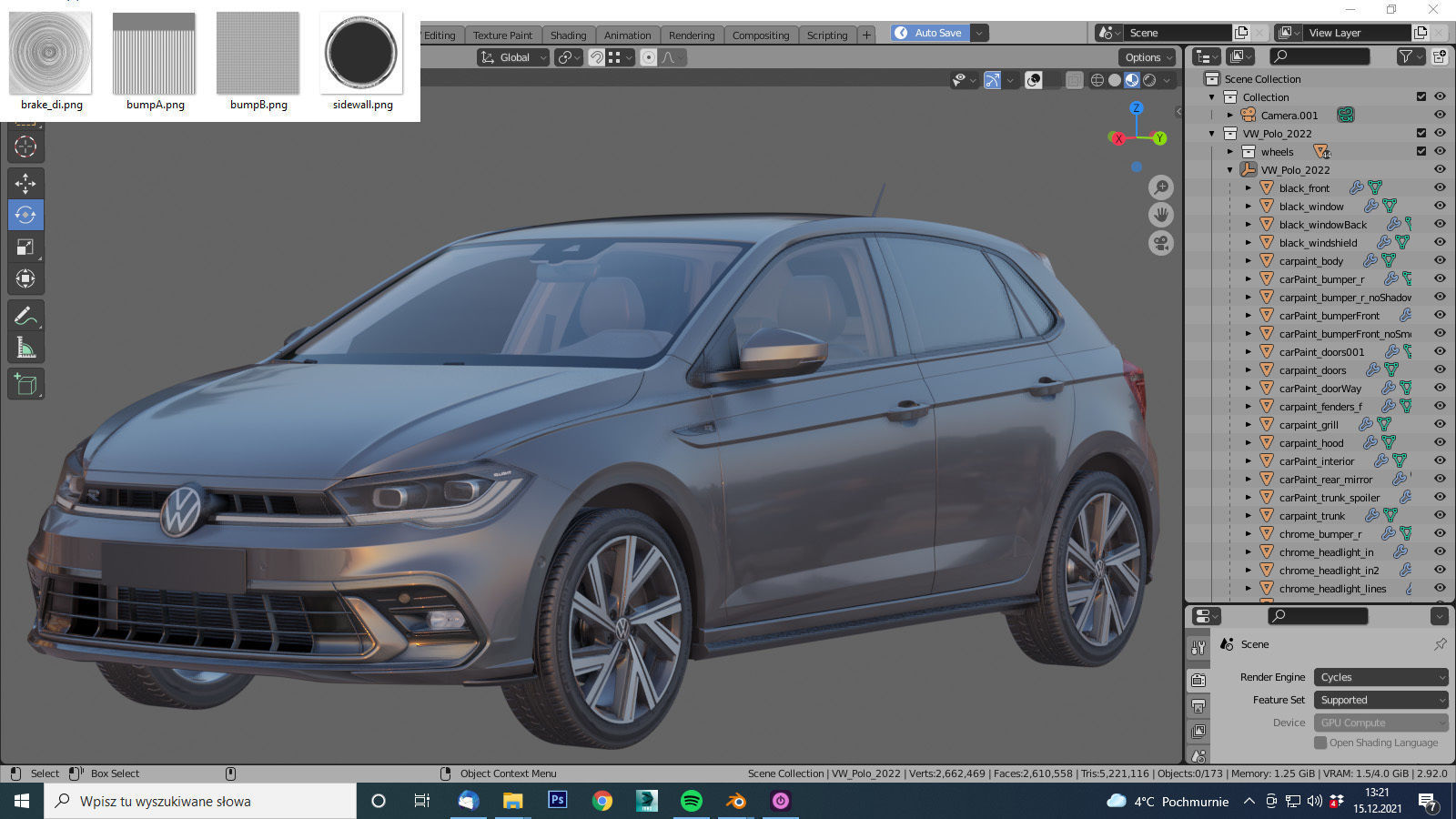Switch viewport to rendered shading
The height and width of the screenshot is (819, 1456).
(x=1149, y=80)
